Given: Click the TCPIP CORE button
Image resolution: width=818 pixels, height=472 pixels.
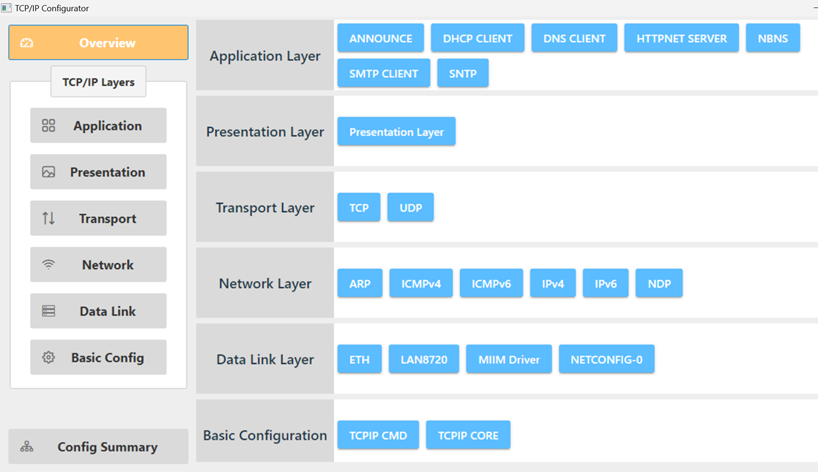Looking at the screenshot, I should (x=468, y=436).
